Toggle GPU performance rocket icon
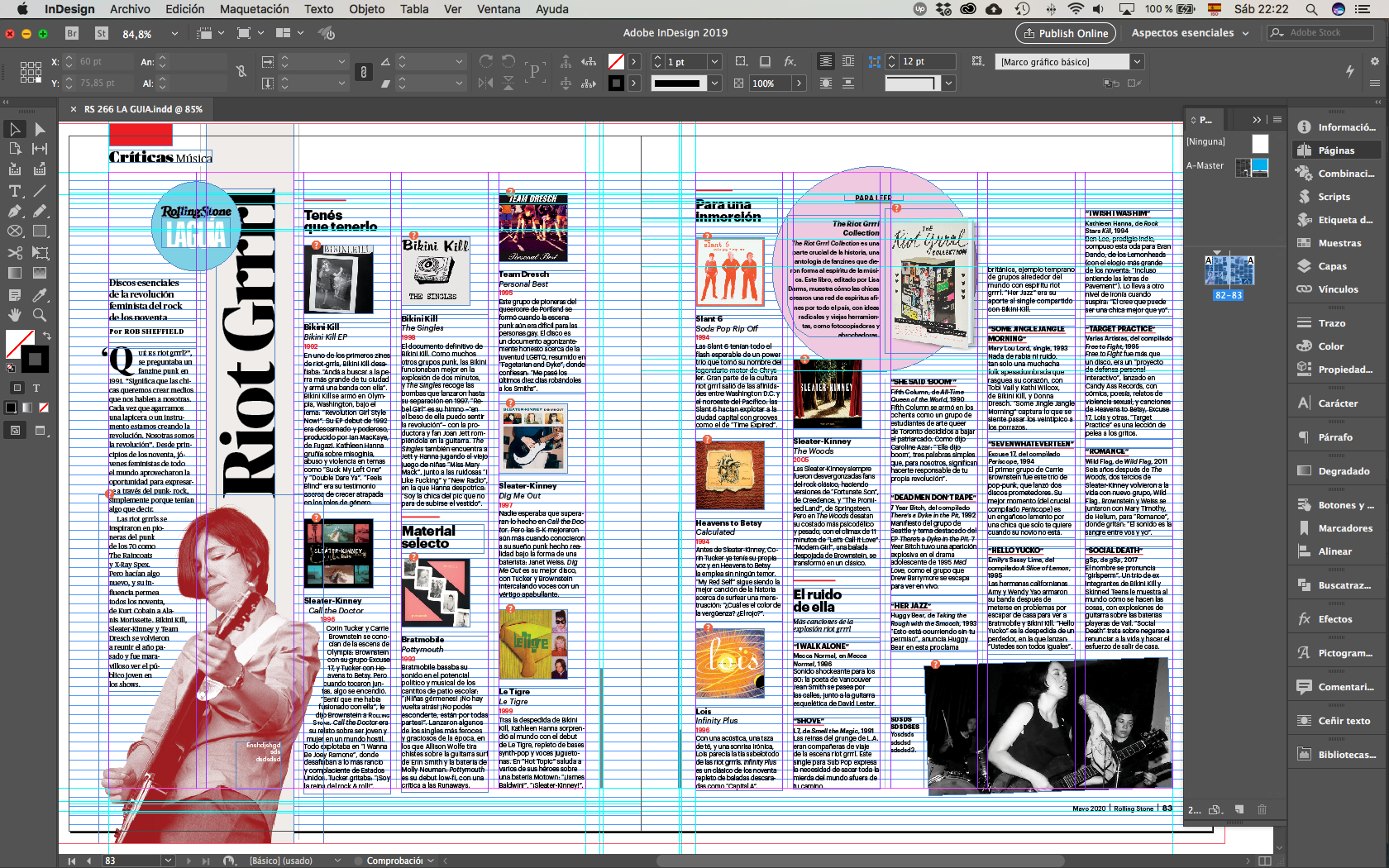The image size is (1389, 868). point(327,33)
